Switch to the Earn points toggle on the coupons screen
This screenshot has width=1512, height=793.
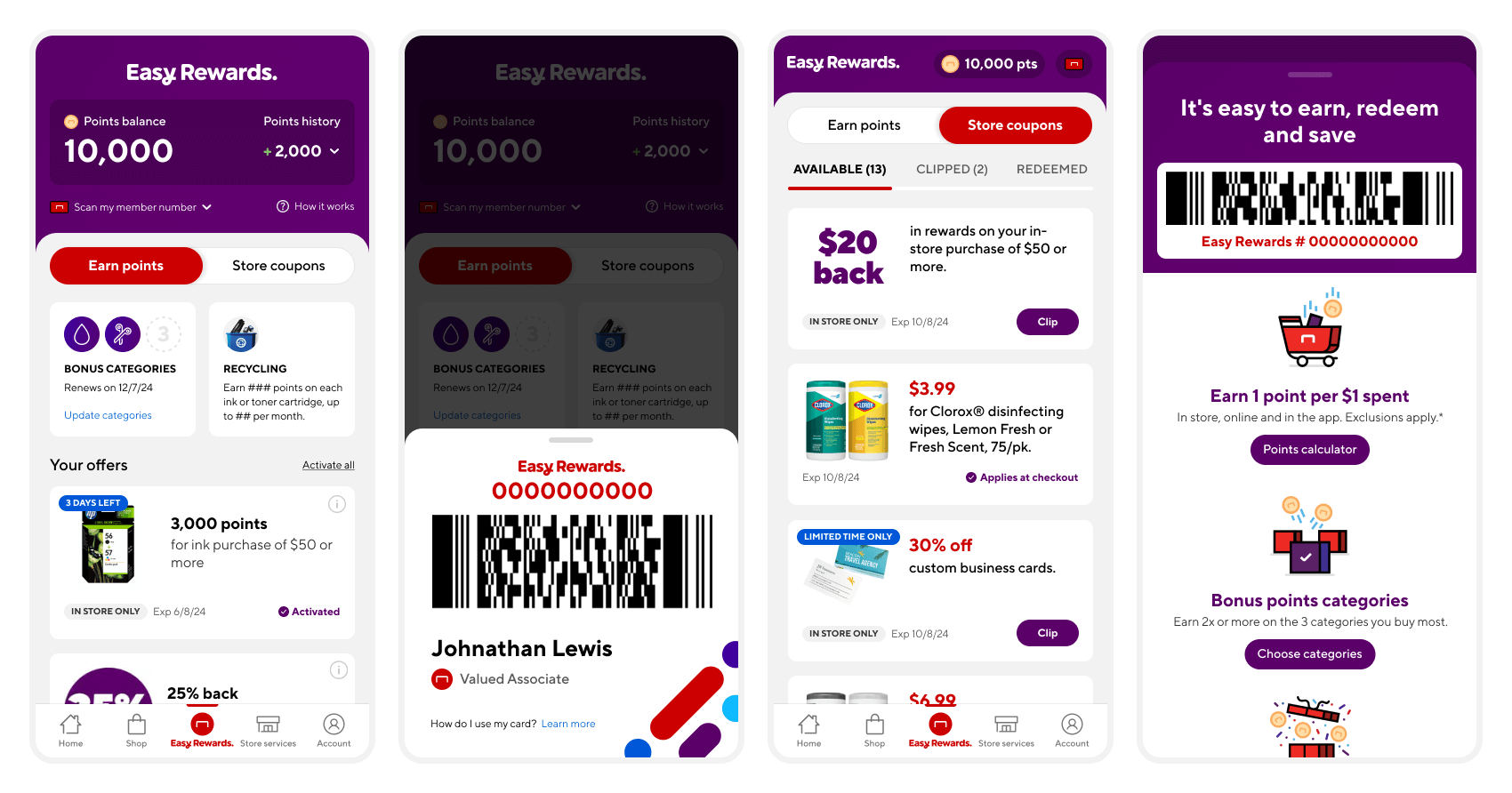pyautogui.click(x=864, y=125)
